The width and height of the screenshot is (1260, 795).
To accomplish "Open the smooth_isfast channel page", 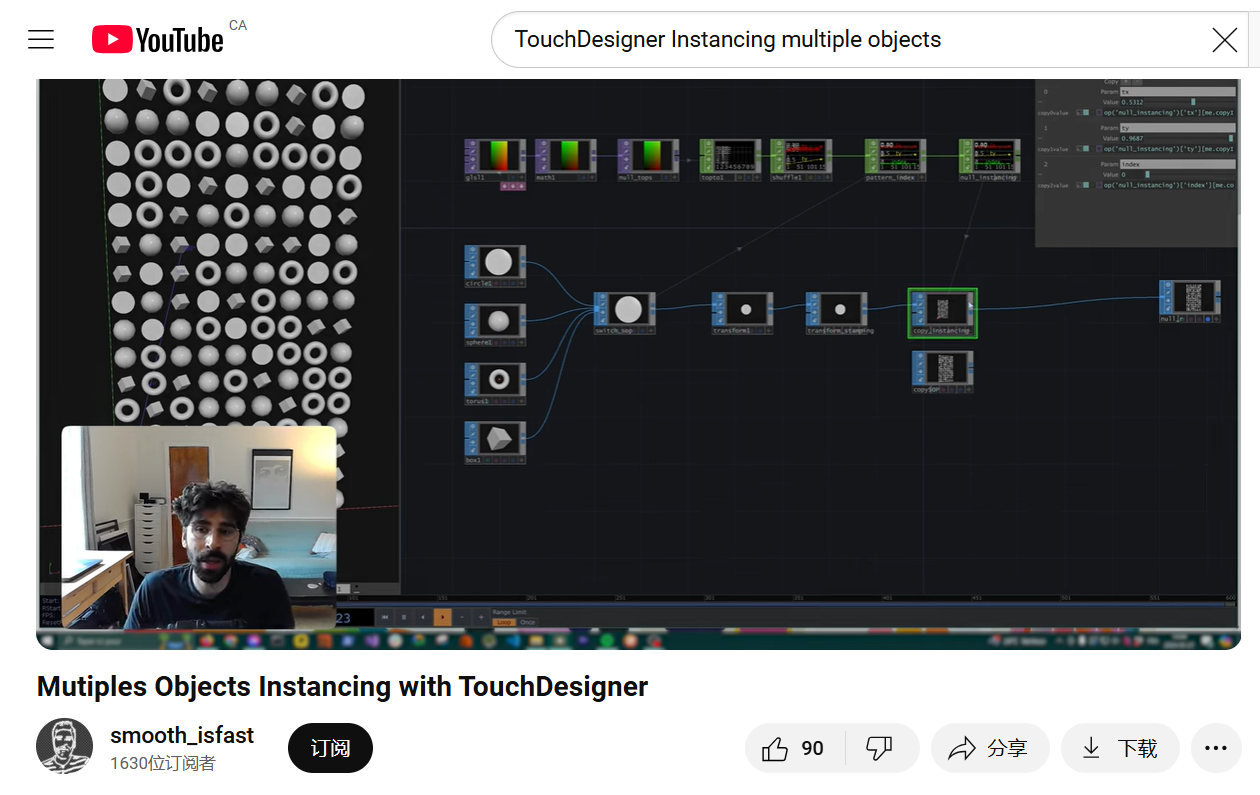I will [x=183, y=734].
